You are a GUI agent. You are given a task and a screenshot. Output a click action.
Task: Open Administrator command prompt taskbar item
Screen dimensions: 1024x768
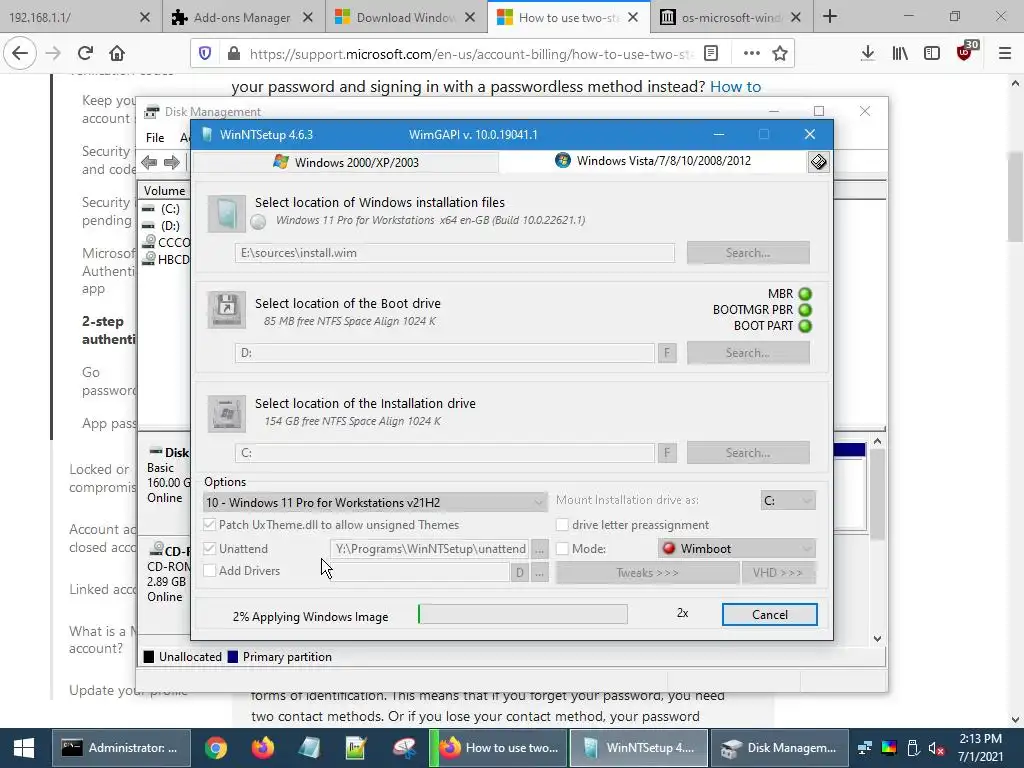(x=121, y=748)
